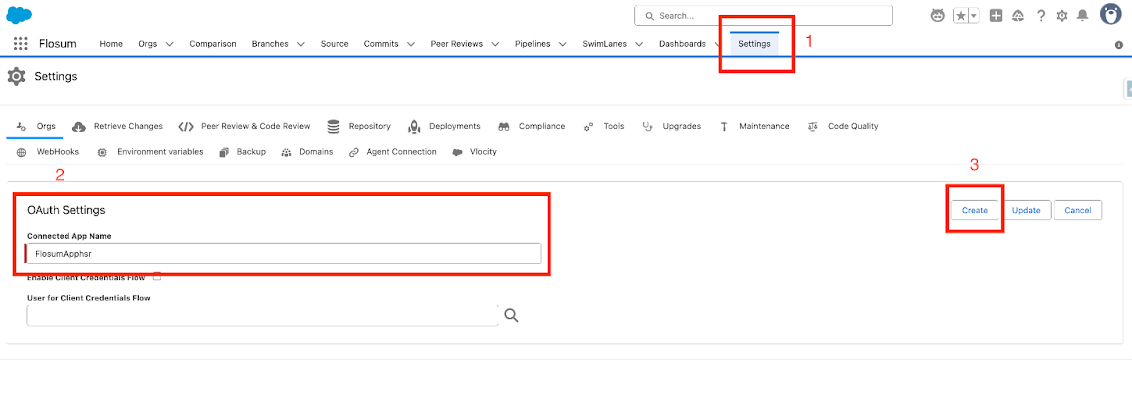The image size is (1132, 406).
Task: Open the WebHooks settings tab
Action: pos(48,152)
